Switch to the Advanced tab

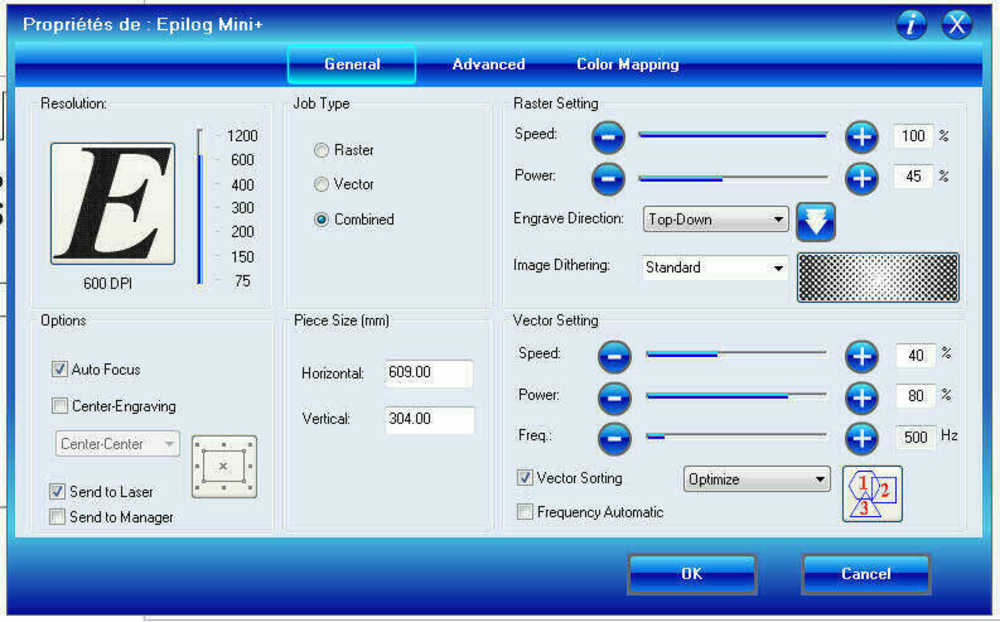(x=489, y=64)
